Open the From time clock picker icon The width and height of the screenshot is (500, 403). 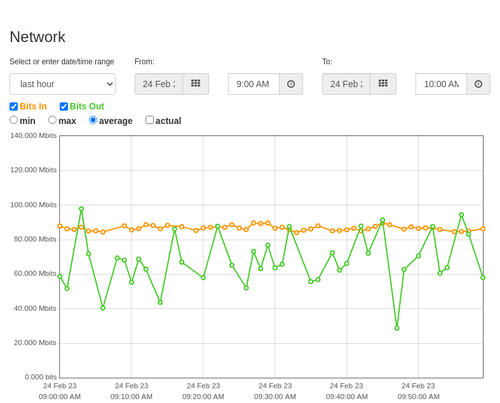291,84
